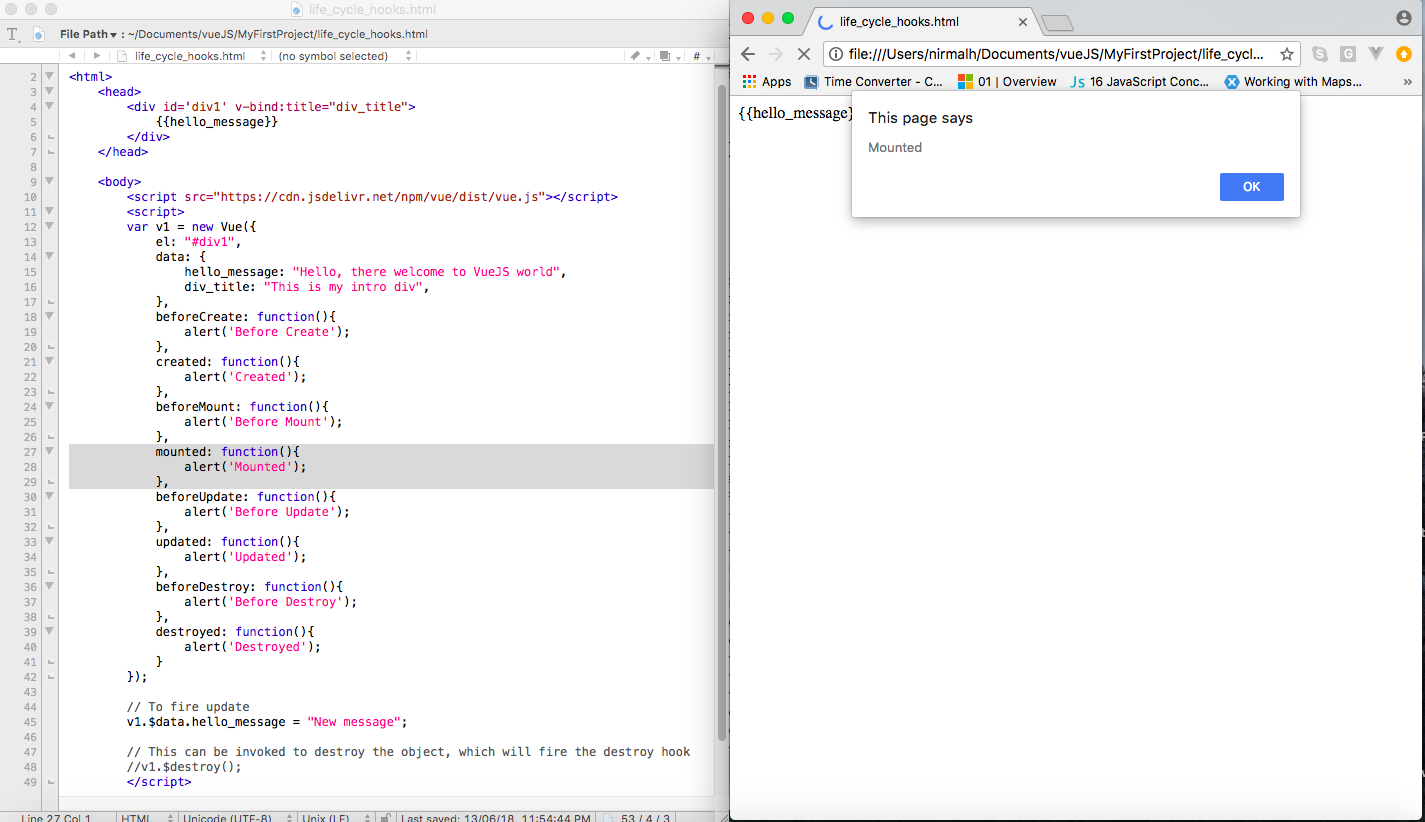Collapse the beforeUpdate function fold at line 30
The width and height of the screenshot is (1425, 822).
click(x=49, y=496)
